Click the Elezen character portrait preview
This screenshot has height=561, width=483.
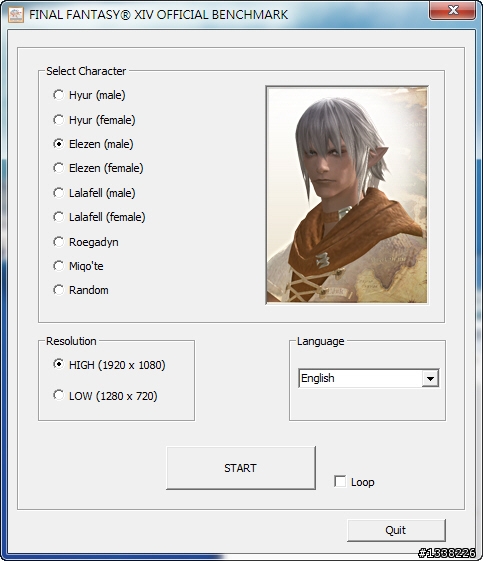(x=347, y=195)
